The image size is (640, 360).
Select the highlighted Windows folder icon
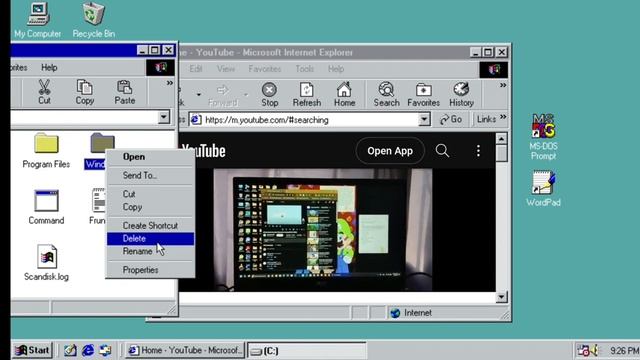(x=102, y=143)
